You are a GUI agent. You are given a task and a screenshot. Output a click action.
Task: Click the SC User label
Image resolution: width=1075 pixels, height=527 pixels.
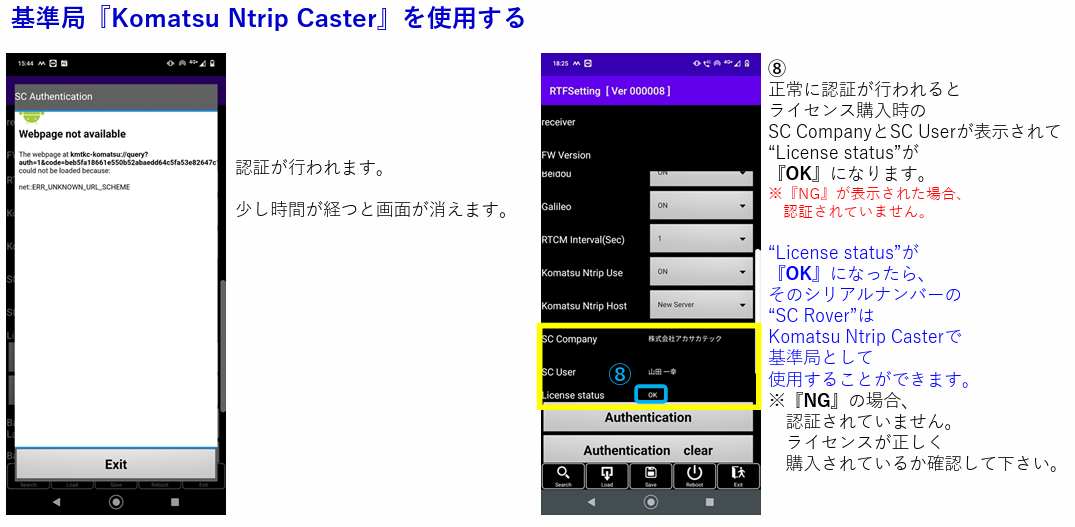point(559,372)
